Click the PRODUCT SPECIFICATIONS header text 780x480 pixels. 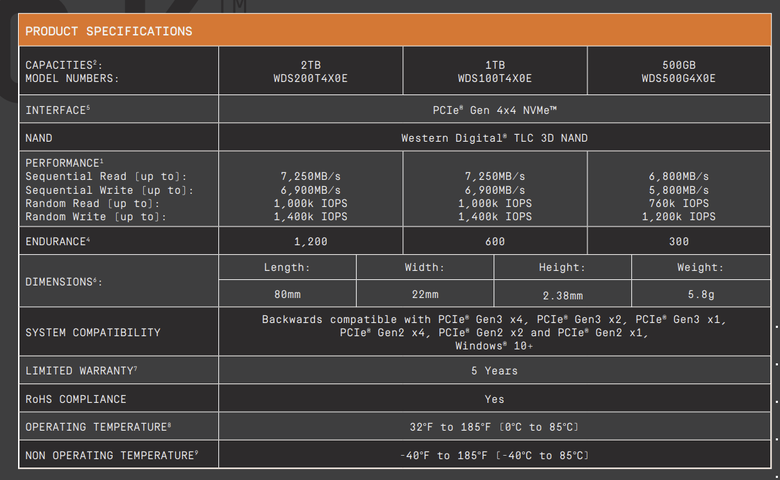[108, 31]
